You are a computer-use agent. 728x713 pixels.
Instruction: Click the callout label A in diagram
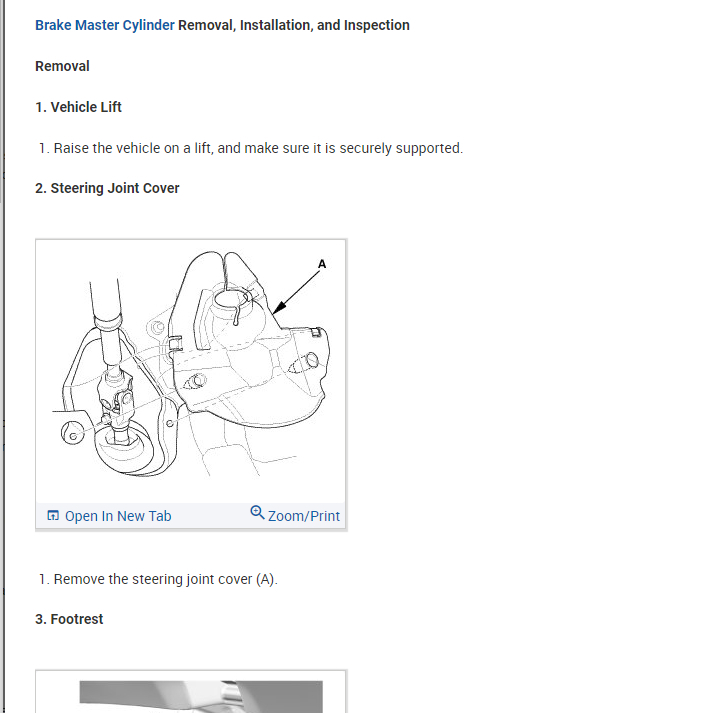pyautogui.click(x=322, y=264)
